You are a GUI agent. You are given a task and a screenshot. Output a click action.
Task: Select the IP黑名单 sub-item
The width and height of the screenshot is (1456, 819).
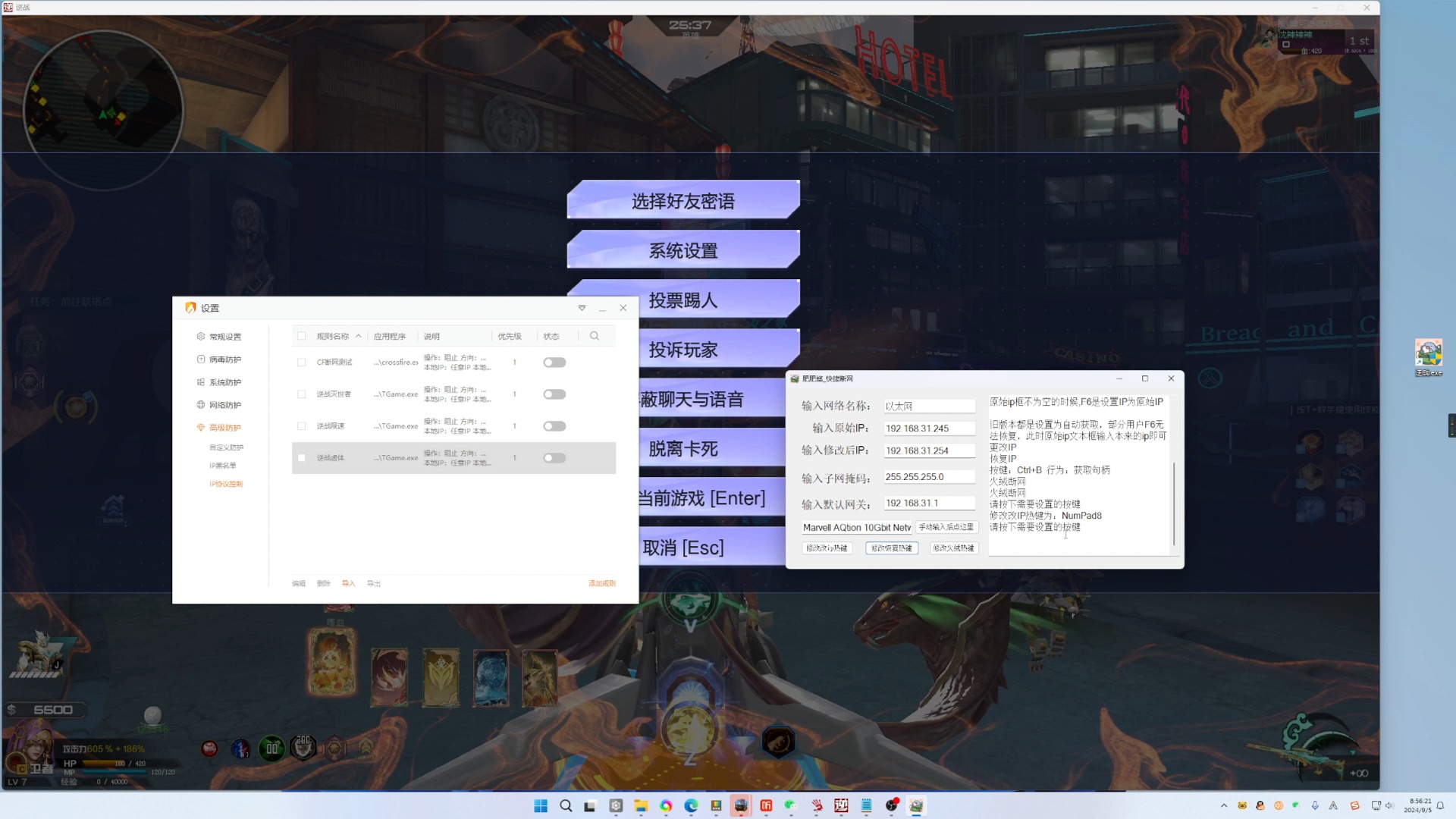coord(223,466)
